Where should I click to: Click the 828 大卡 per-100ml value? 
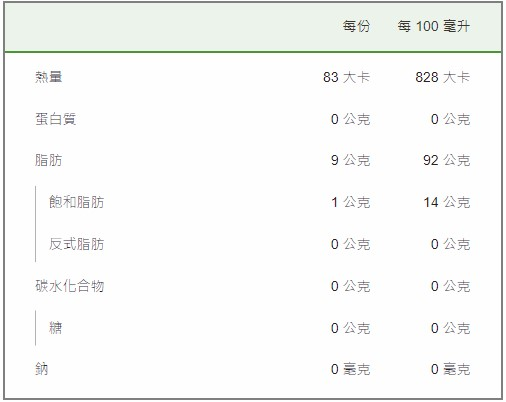[x=442, y=77]
